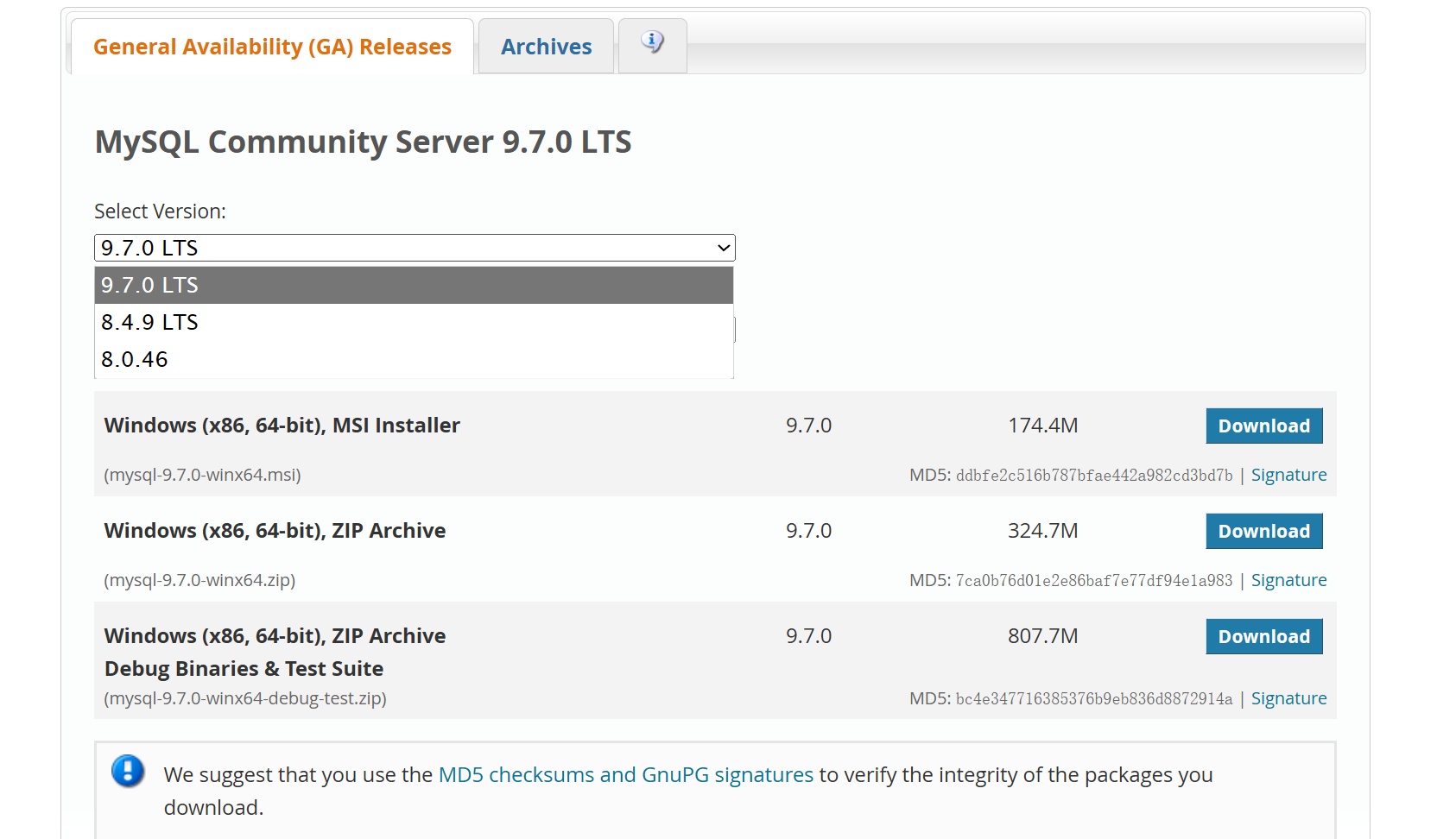Choose 8.4.9 LTS from the version list
Viewport: 1456px width, 839px height.
click(414, 322)
